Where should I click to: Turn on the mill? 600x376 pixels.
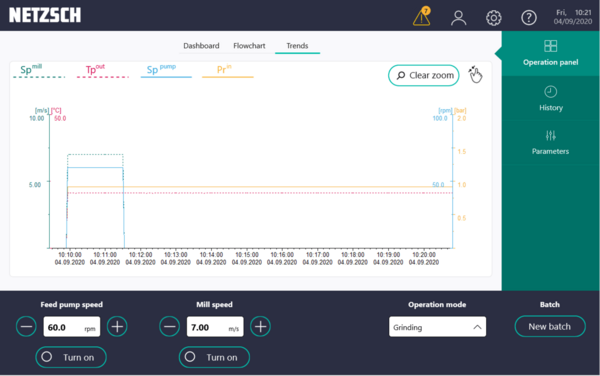click(x=214, y=357)
